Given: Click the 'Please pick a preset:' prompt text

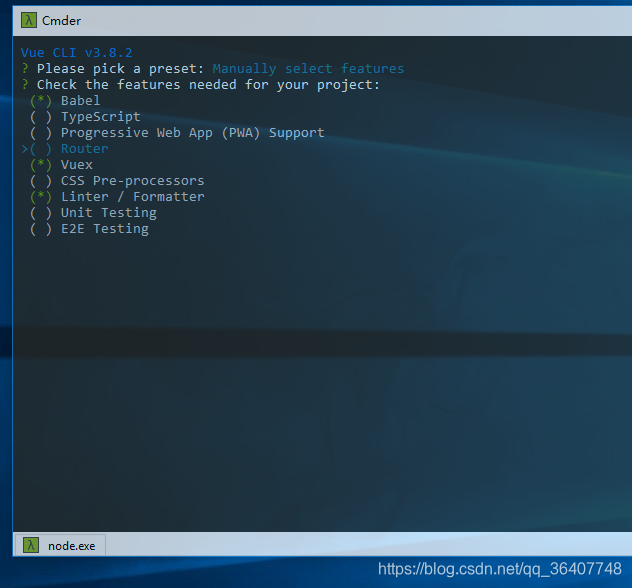Looking at the screenshot, I should pyautogui.click(x=121, y=69).
